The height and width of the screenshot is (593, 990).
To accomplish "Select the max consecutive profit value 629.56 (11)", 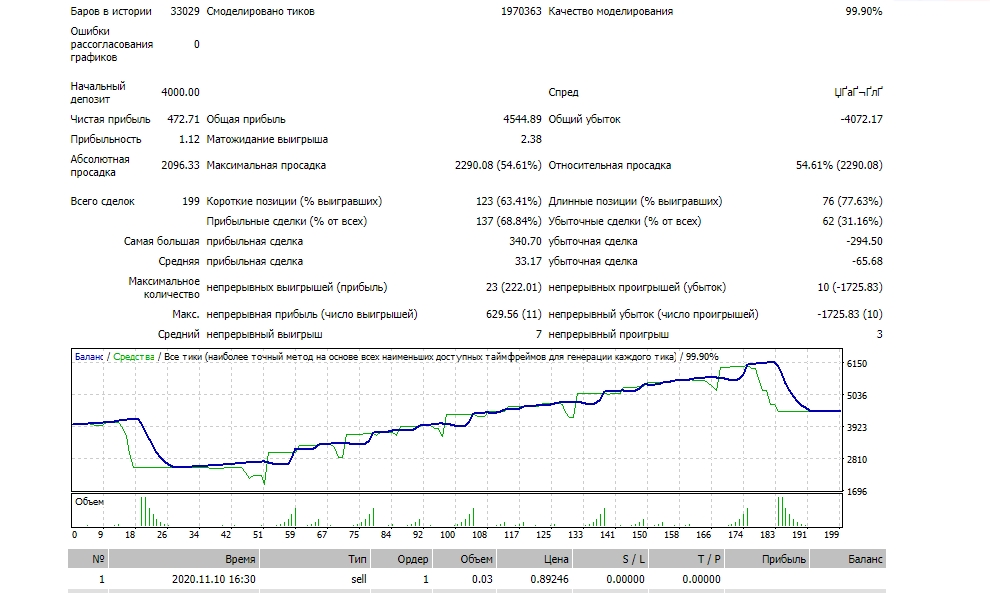I will click(x=513, y=314).
